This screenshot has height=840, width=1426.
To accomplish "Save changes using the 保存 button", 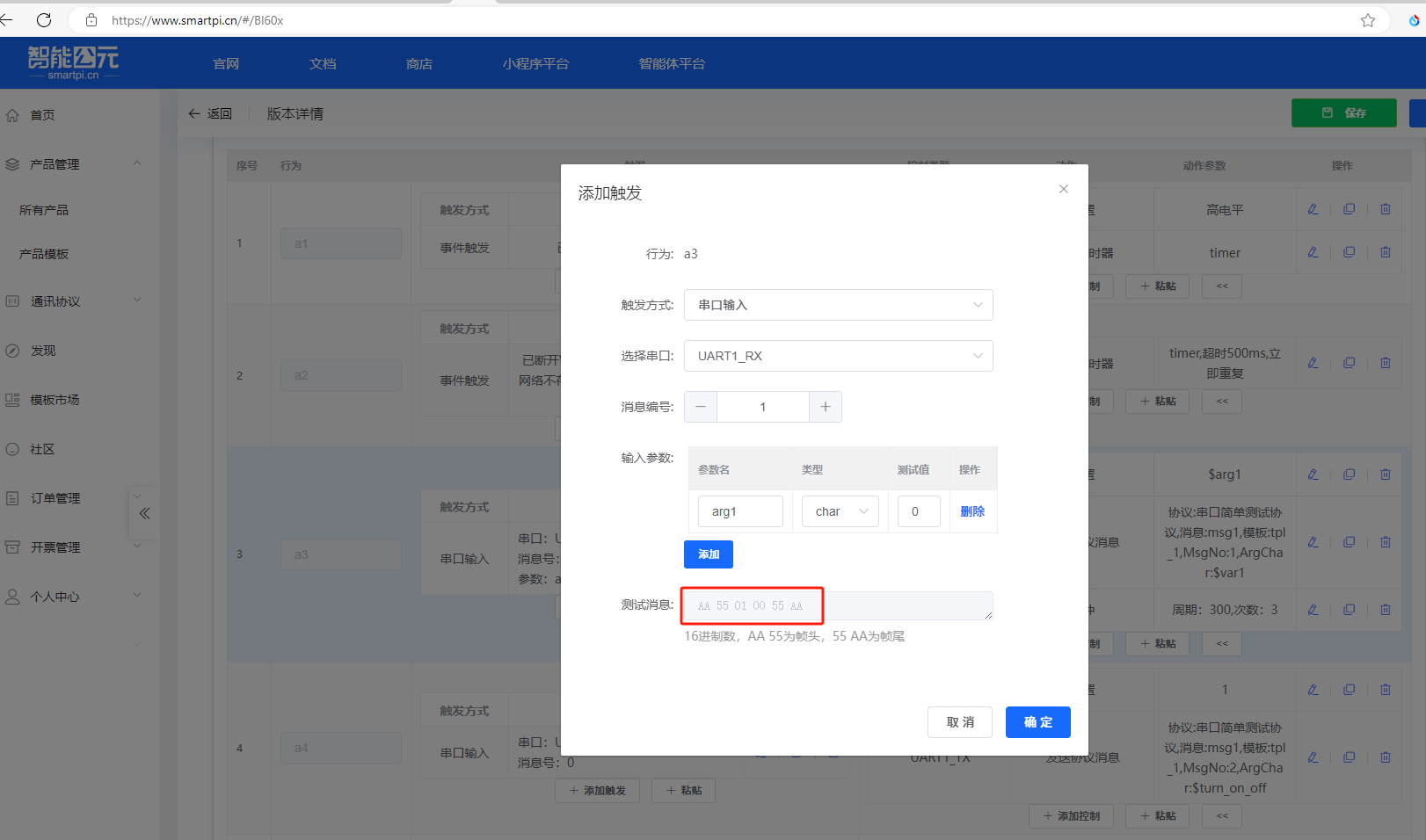I will pos(1344,112).
